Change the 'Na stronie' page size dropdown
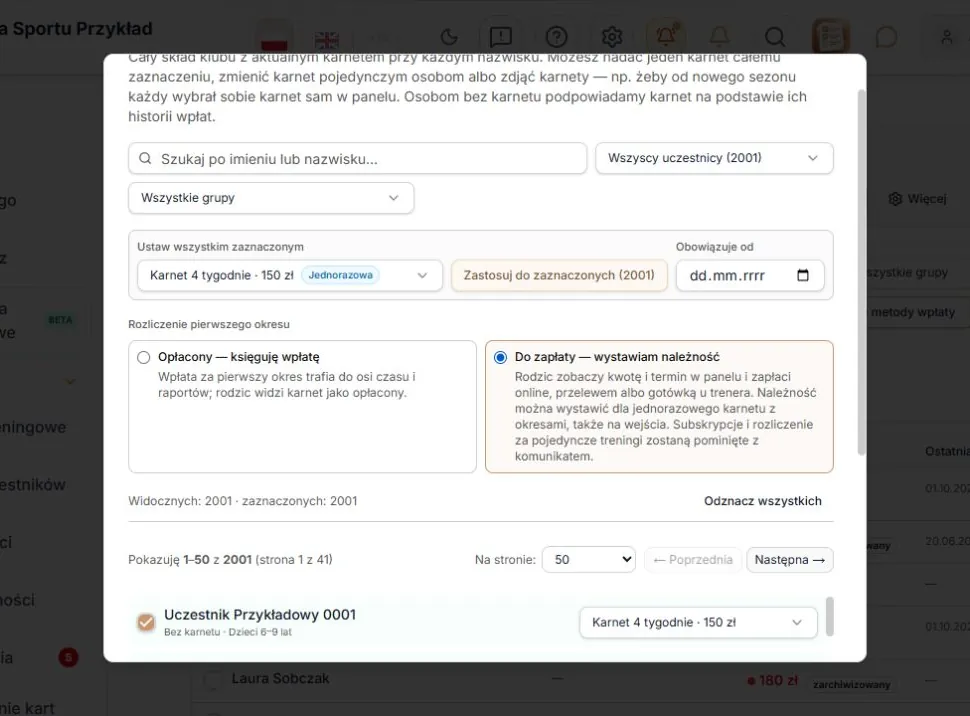The image size is (970, 716). tap(588, 559)
